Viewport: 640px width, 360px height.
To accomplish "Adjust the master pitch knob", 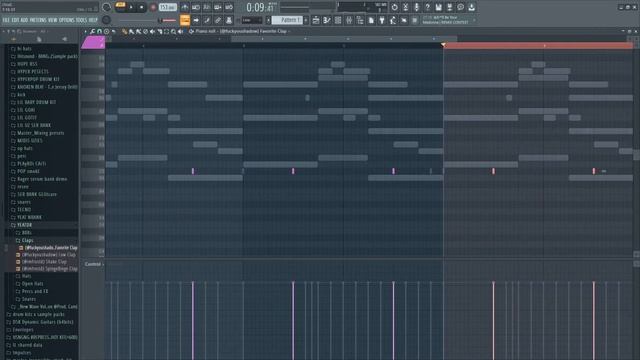I will point(106,20).
